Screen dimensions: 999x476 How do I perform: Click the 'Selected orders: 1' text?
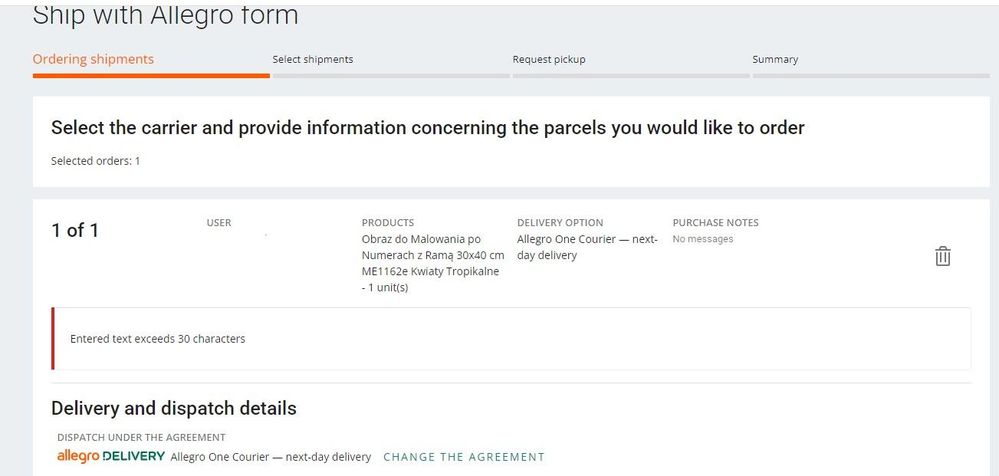click(96, 161)
